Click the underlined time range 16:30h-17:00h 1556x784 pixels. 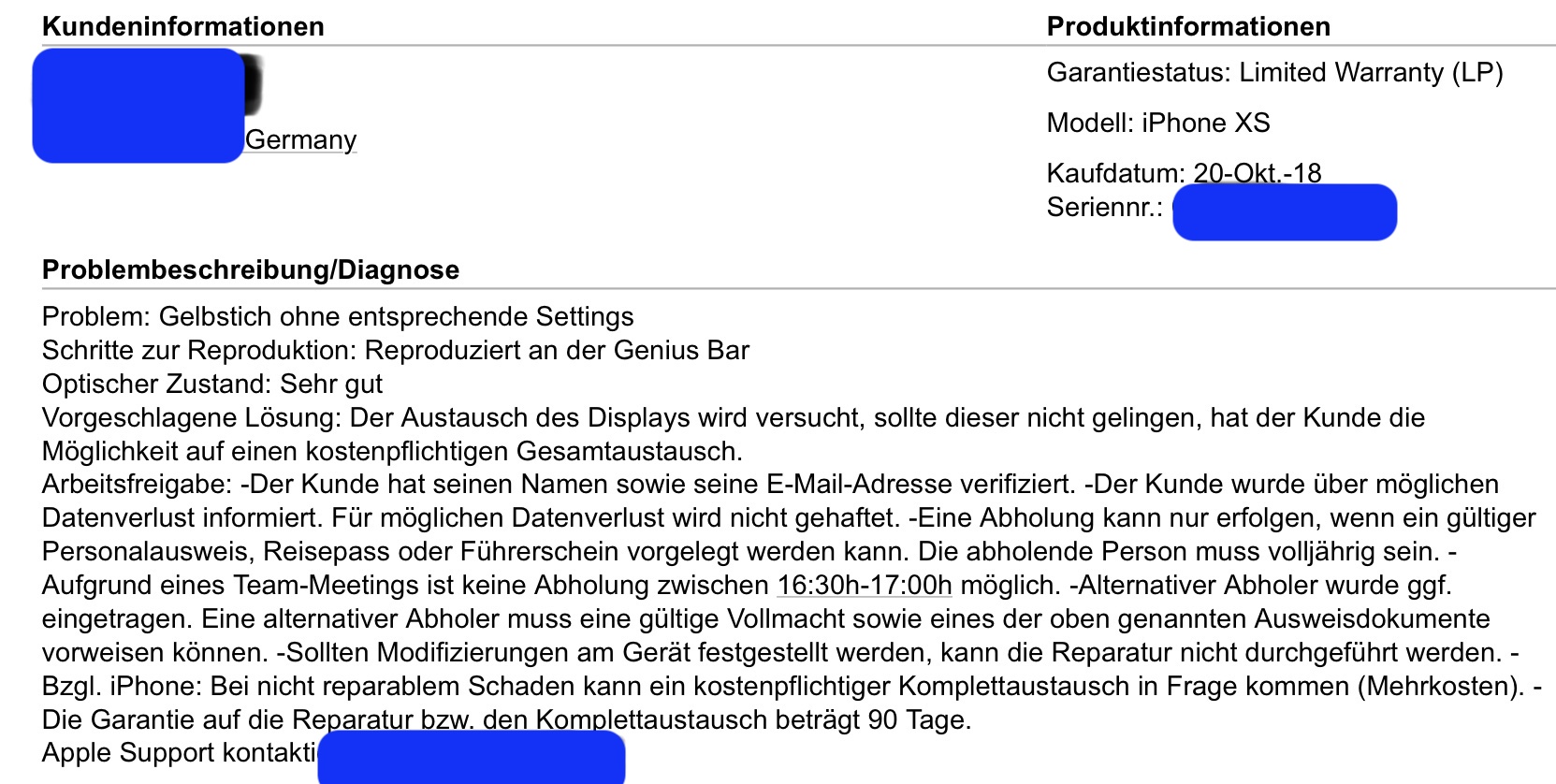[864, 586]
